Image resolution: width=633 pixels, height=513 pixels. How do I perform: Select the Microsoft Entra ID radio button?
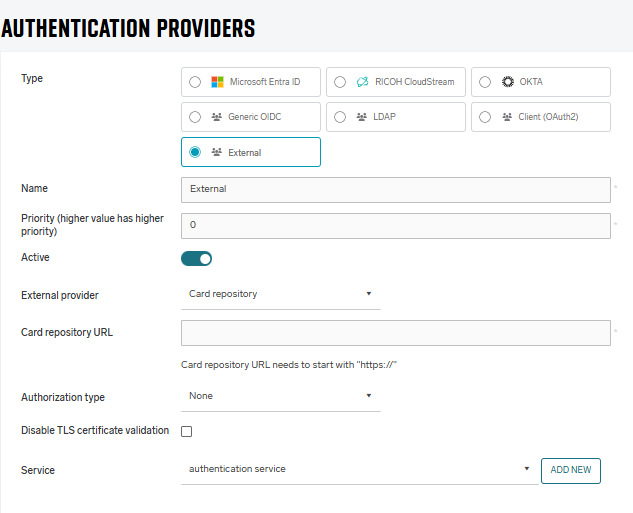coord(195,82)
